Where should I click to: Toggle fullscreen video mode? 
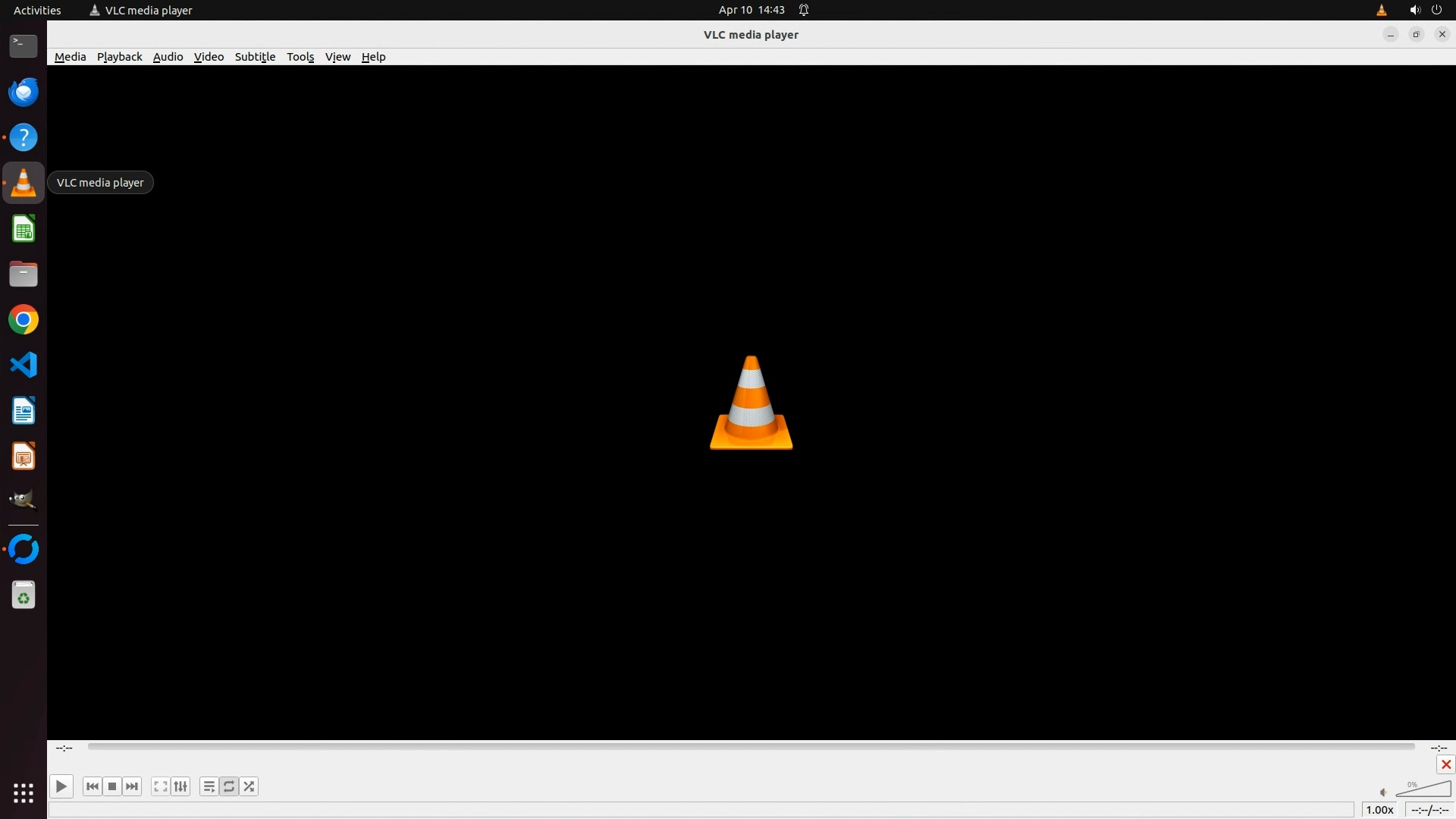(160, 786)
